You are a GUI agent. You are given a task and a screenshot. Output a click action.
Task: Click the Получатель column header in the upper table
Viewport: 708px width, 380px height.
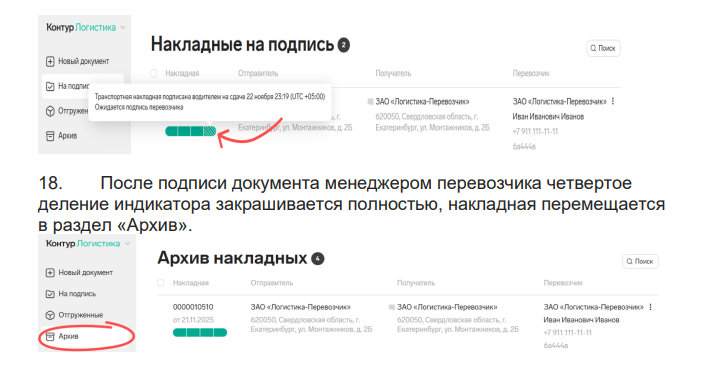pyautogui.click(x=393, y=73)
